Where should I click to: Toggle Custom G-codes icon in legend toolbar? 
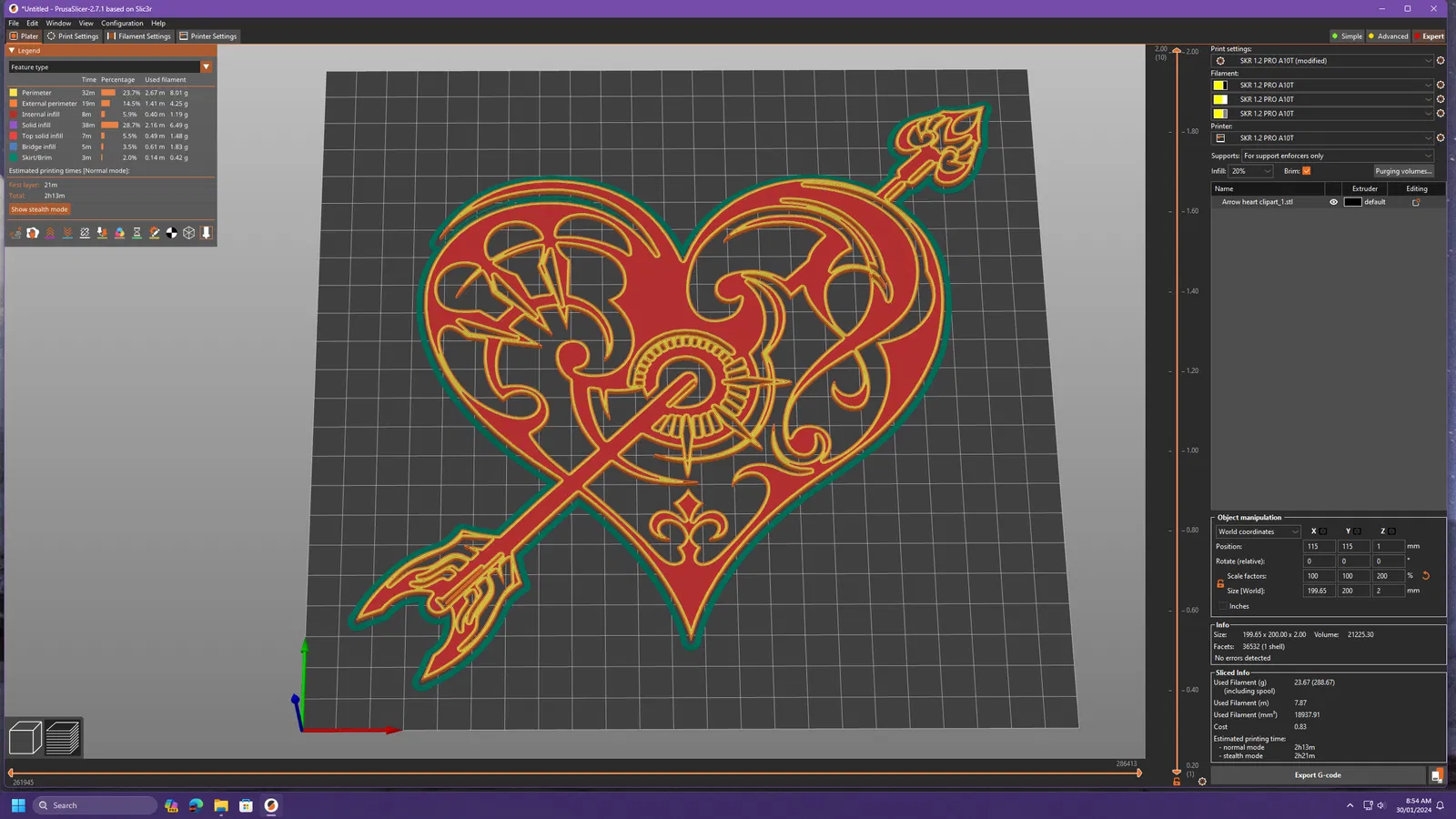click(x=155, y=233)
